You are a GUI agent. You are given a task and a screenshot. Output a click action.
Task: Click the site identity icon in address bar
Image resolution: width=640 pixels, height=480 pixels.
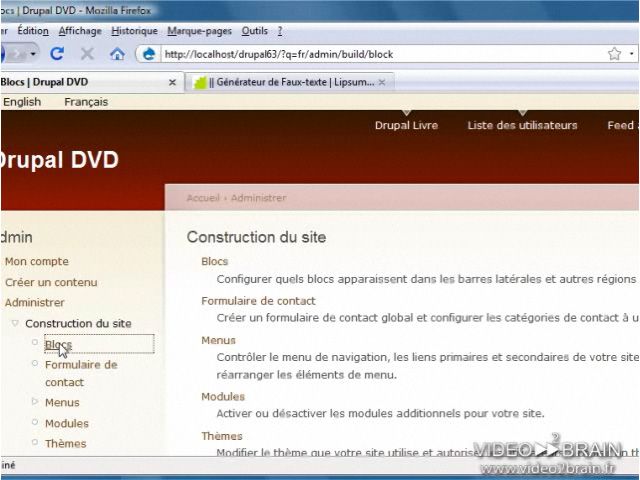(x=149, y=54)
